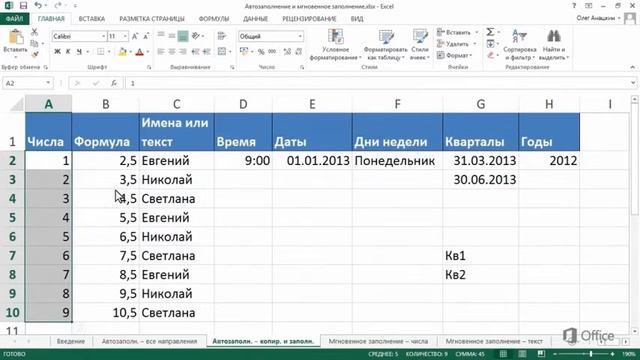Image resolution: width=640 pixels, height=360 pixels.
Task: Select cell F2 containing Понедельник
Action: tap(397, 160)
